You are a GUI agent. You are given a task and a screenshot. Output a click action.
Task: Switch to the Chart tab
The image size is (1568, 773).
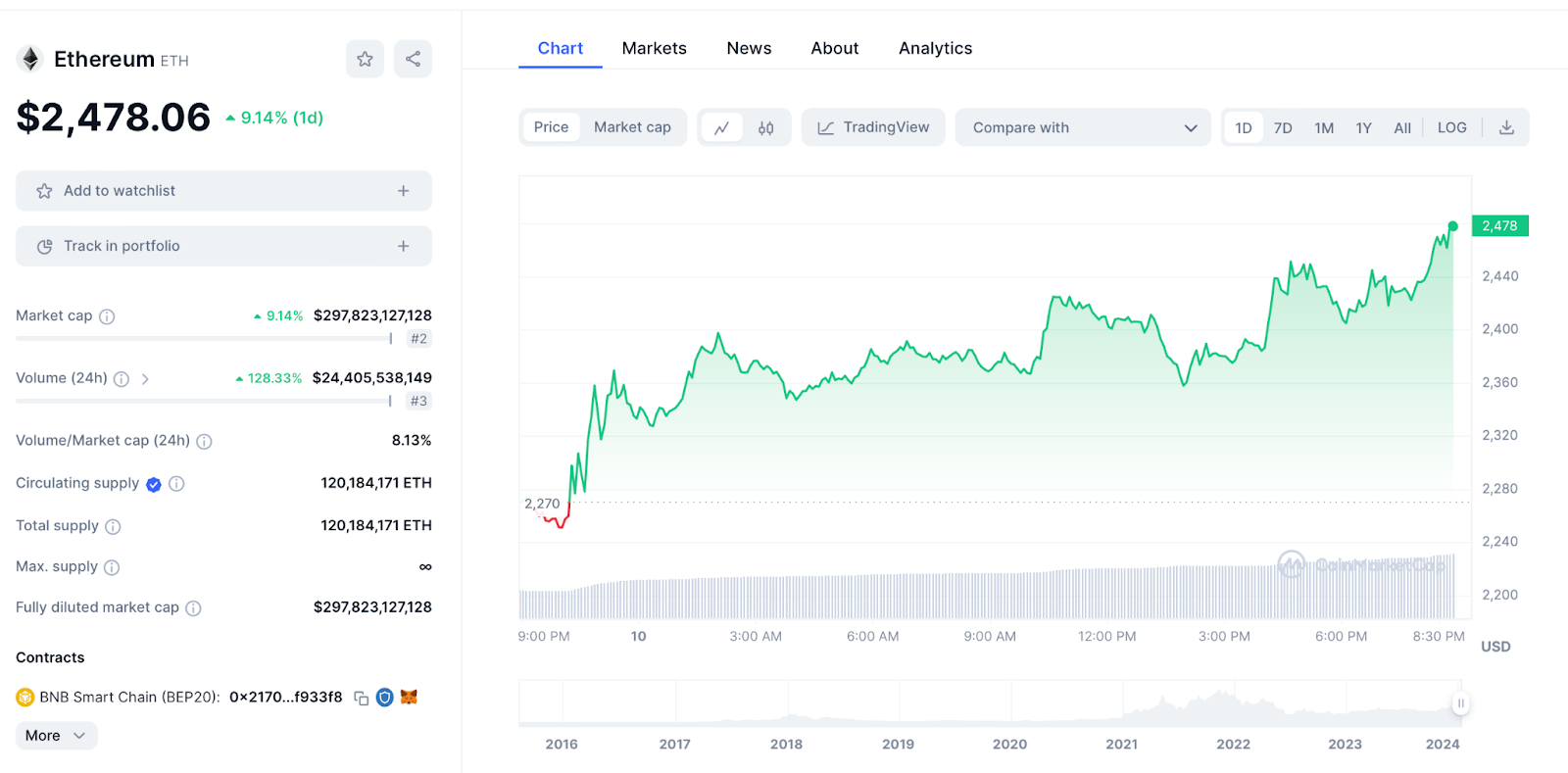[x=560, y=48]
